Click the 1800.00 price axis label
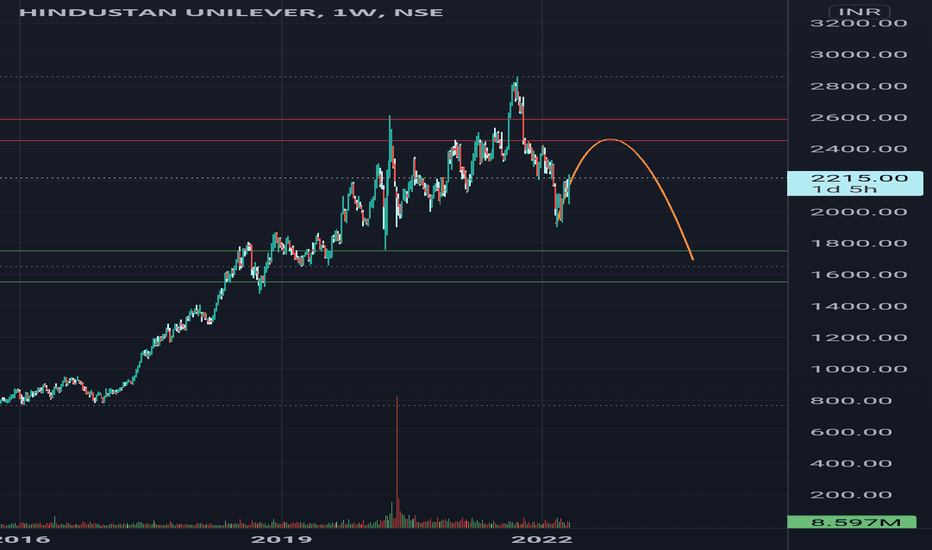 (859, 243)
